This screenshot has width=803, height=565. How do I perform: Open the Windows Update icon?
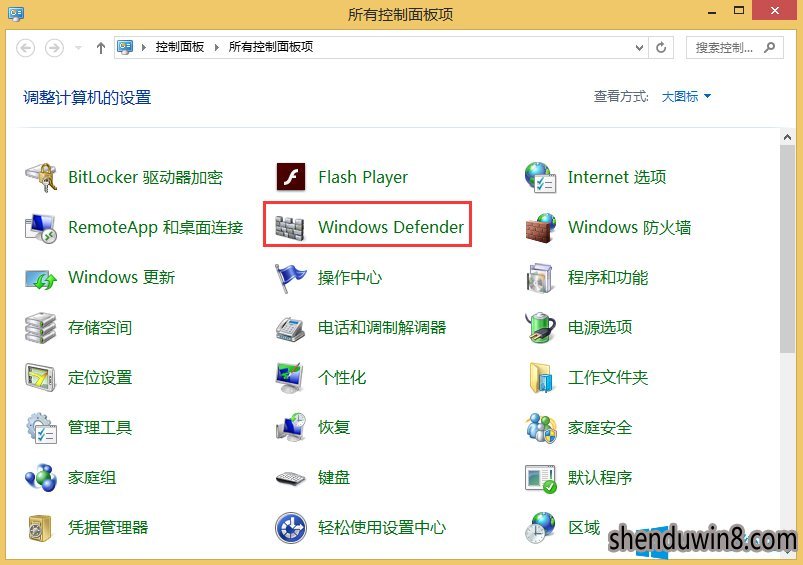[40, 277]
